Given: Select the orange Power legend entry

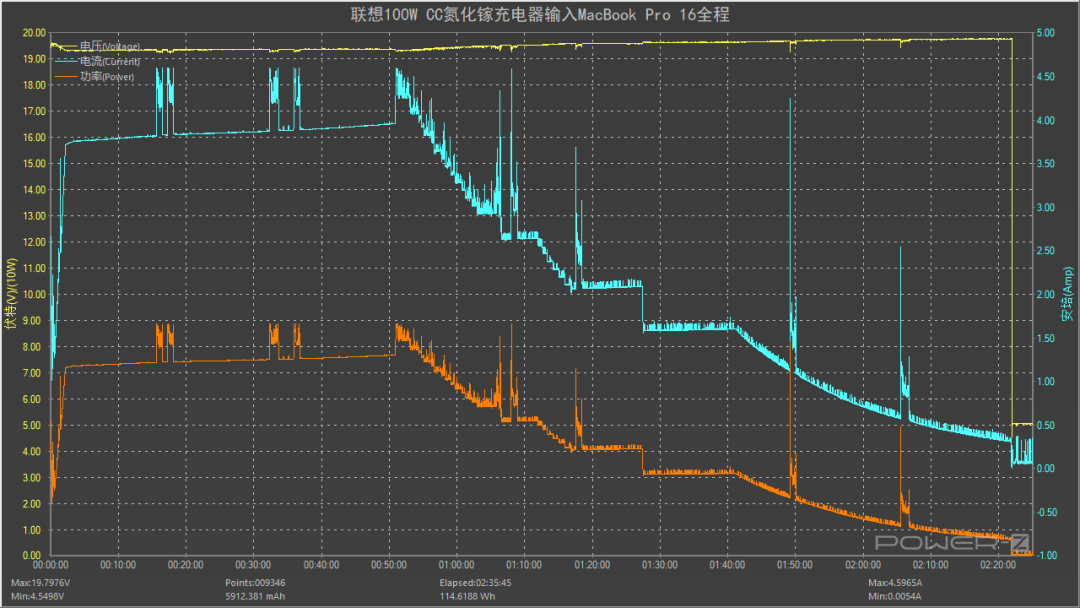Looking at the screenshot, I should pyautogui.click(x=94, y=76).
